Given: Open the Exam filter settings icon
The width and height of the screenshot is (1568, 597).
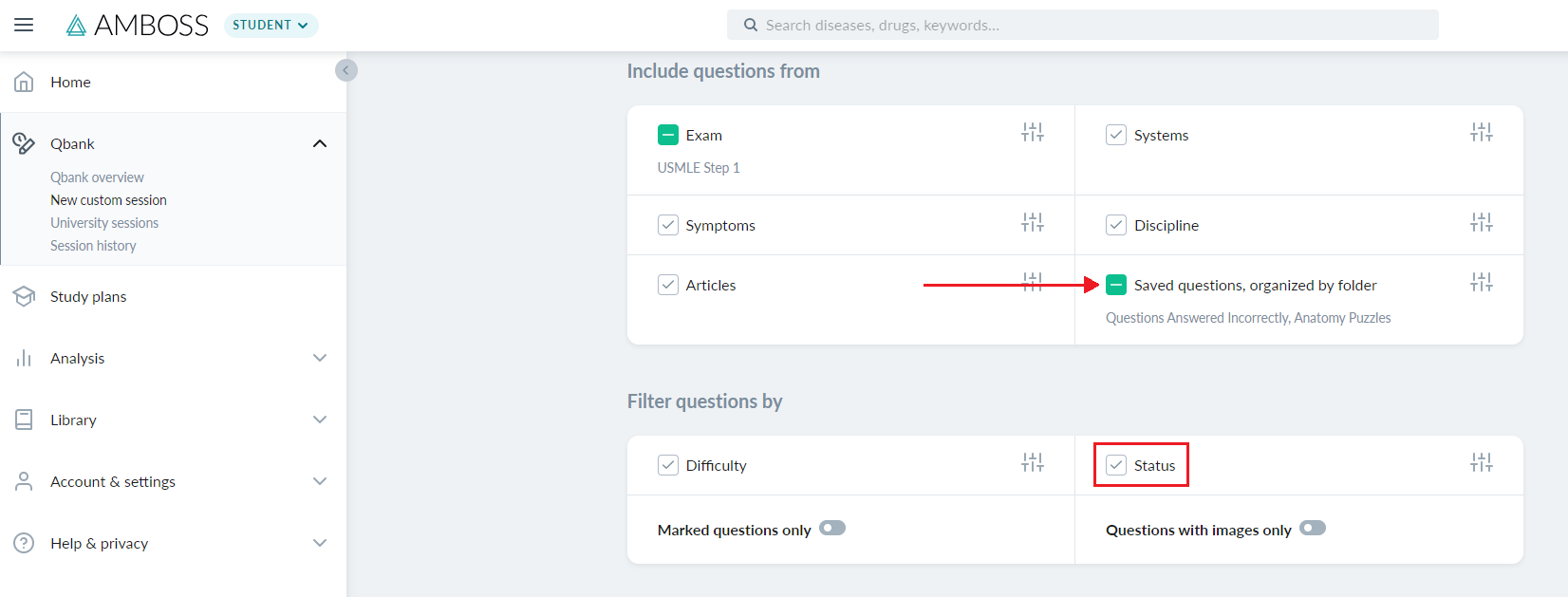Looking at the screenshot, I should [1033, 133].
